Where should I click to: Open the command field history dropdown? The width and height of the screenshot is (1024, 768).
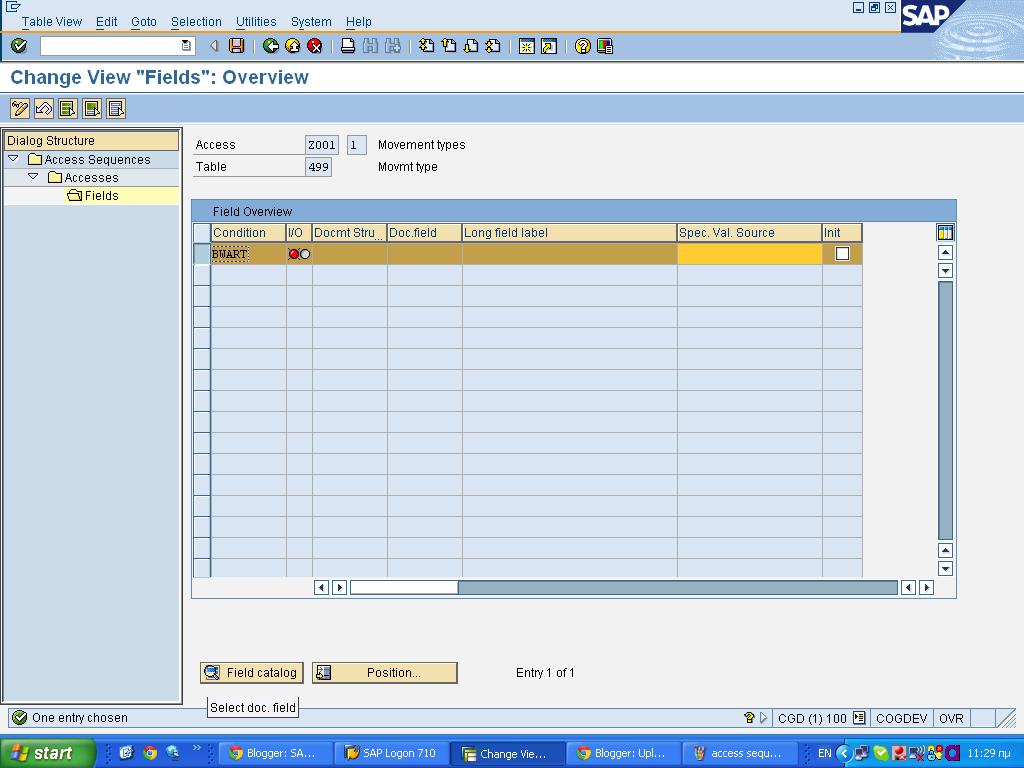186,46
